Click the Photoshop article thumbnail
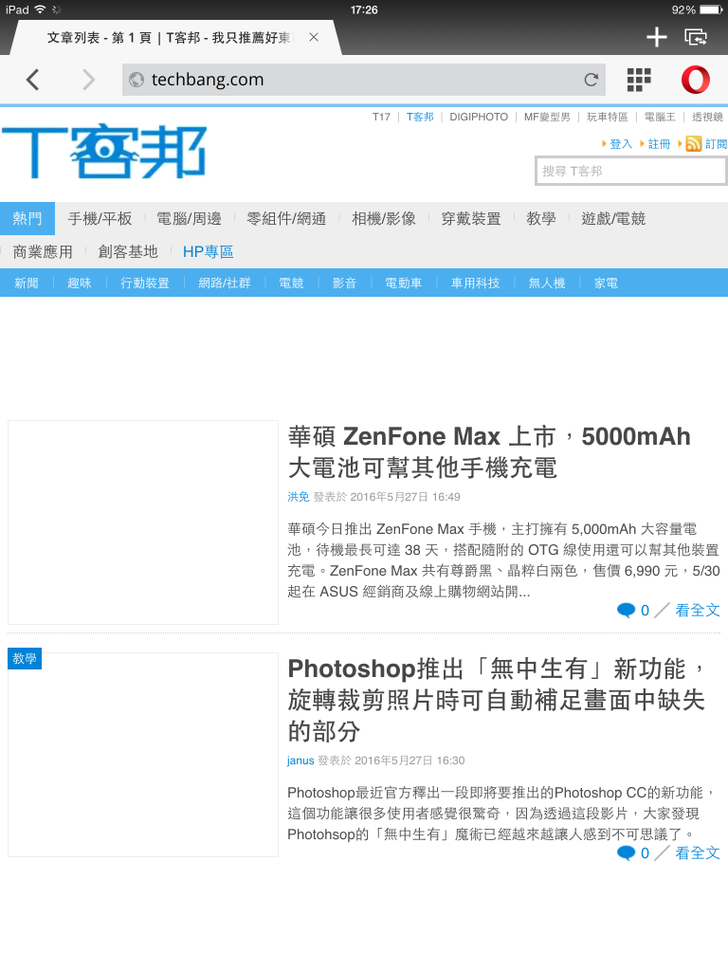Viewport: 728px width, 971px height. click(x=143, y=755)
